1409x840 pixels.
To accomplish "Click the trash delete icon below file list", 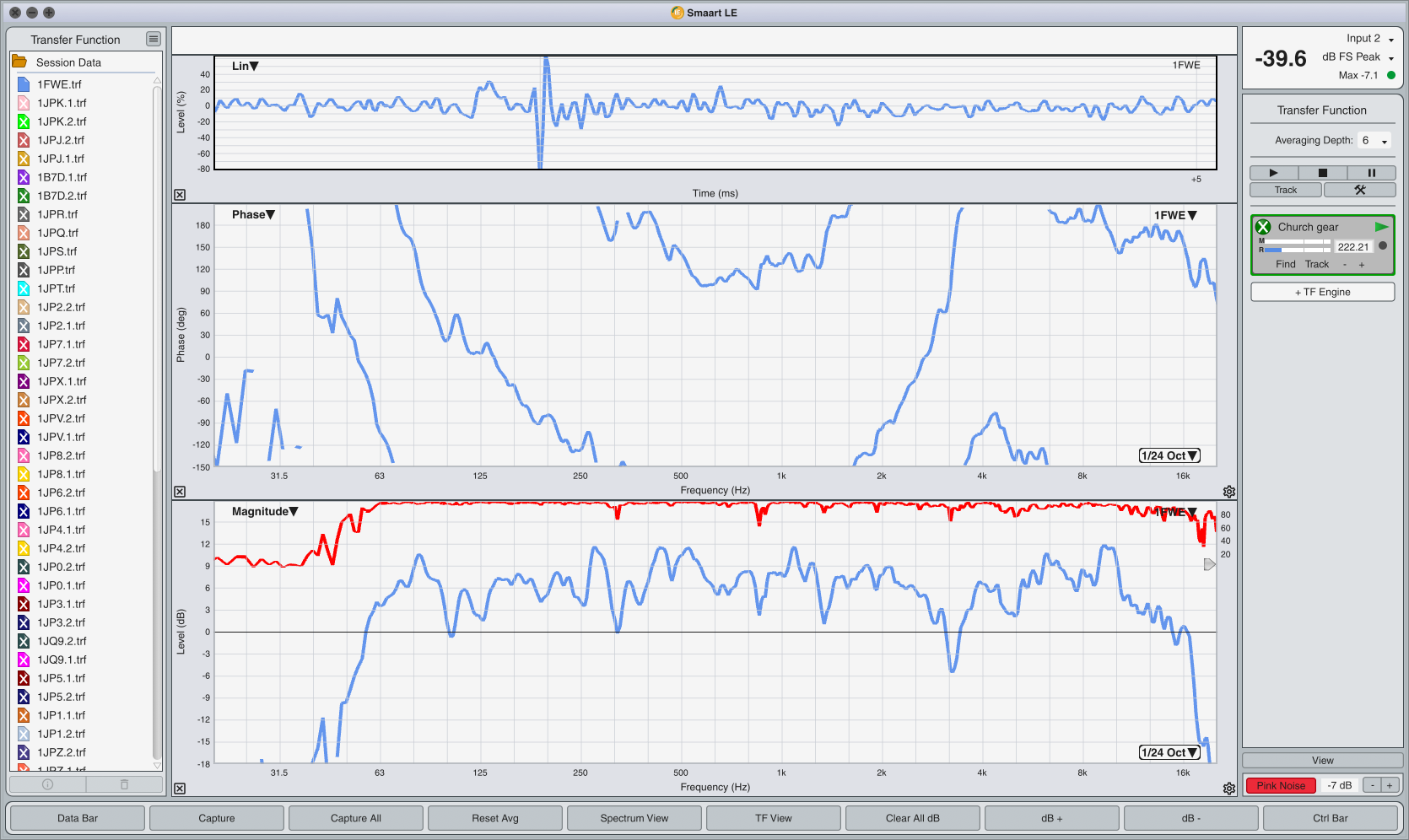I will coord(124,784).
